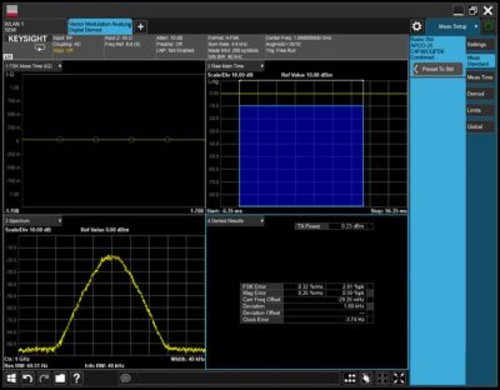This screenshot has width=500, height=390.
Task: Click the Vector Modulation Analyzer screen tab
Action: click(100, 27)
